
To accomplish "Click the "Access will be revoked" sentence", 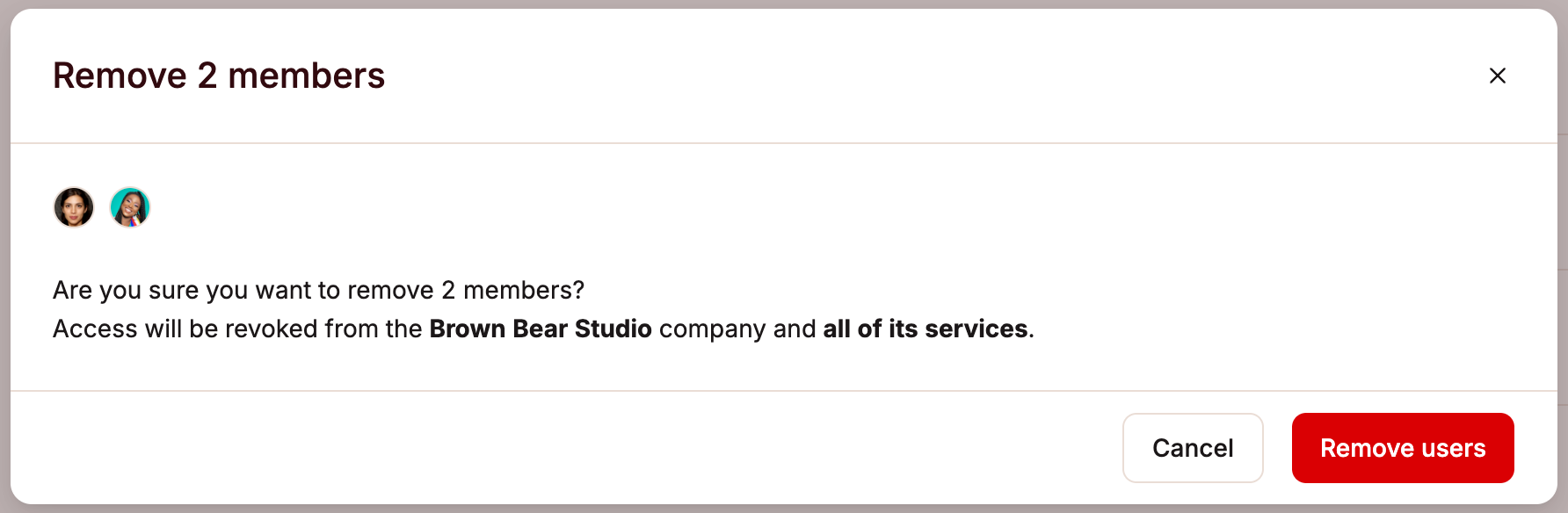I will click(543, 329).
